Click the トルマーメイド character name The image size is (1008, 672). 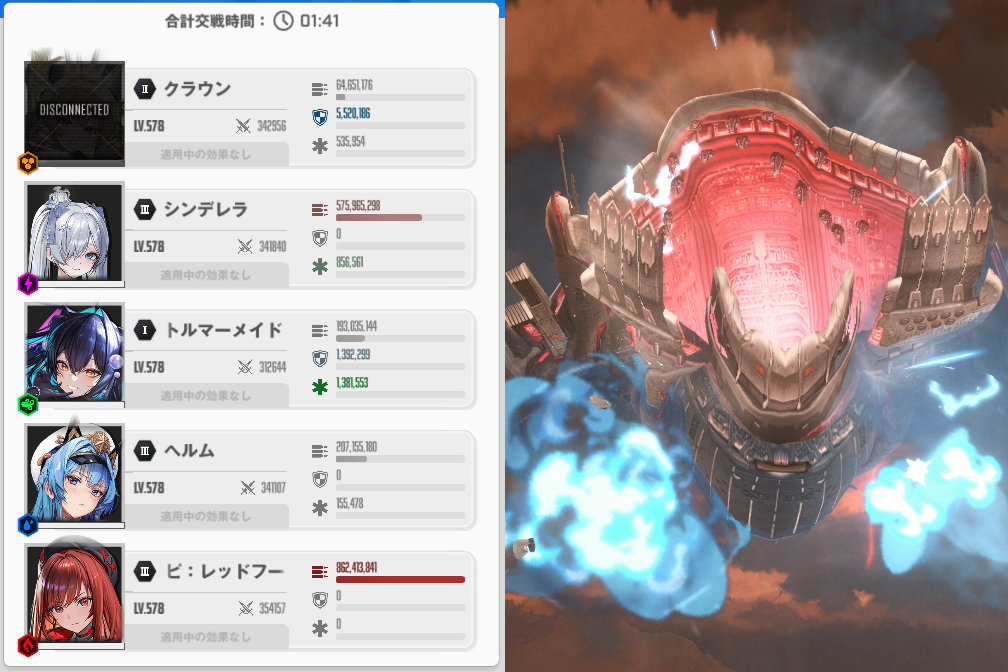pyautogui.click(x=223, y=330)
